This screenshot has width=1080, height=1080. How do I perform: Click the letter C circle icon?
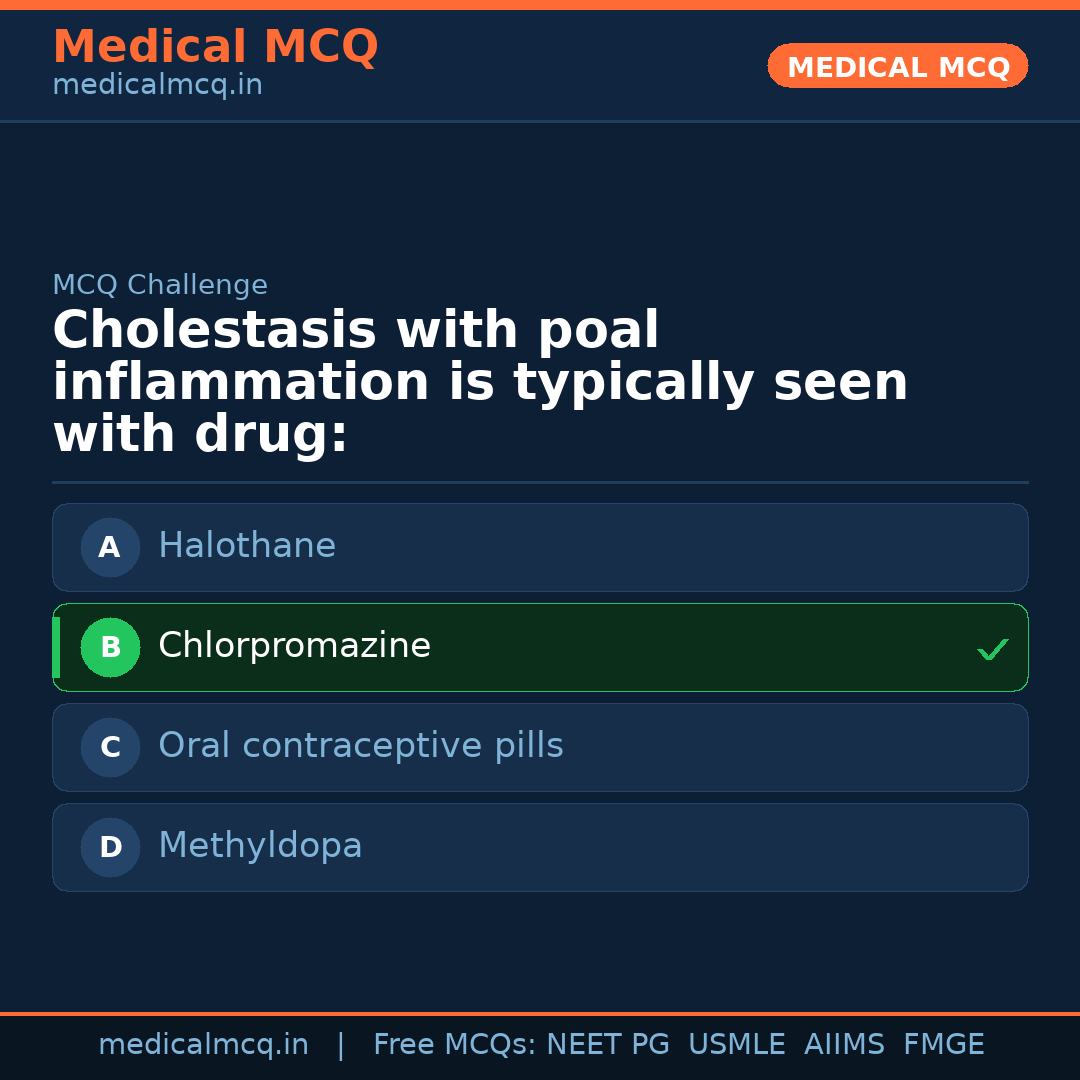click(110, 747)
